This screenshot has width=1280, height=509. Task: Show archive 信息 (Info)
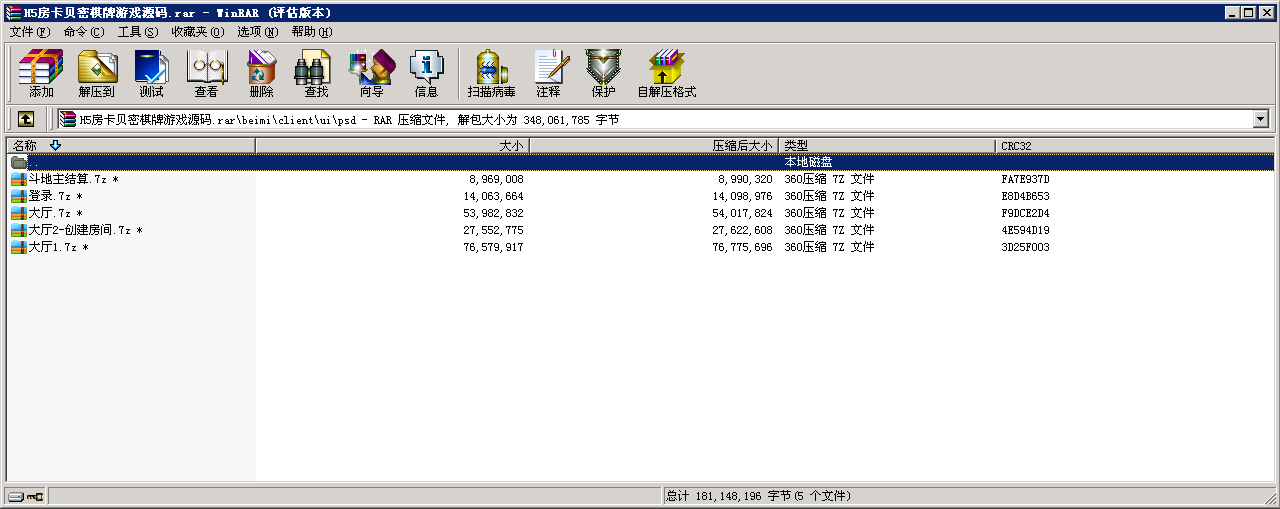tap(426, 74)
